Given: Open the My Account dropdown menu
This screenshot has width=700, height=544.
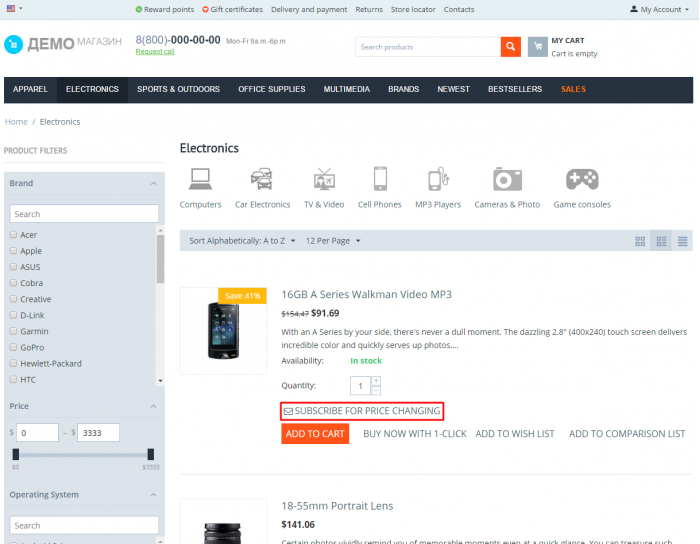Looking at the screenshot, I should click(659, 9).
